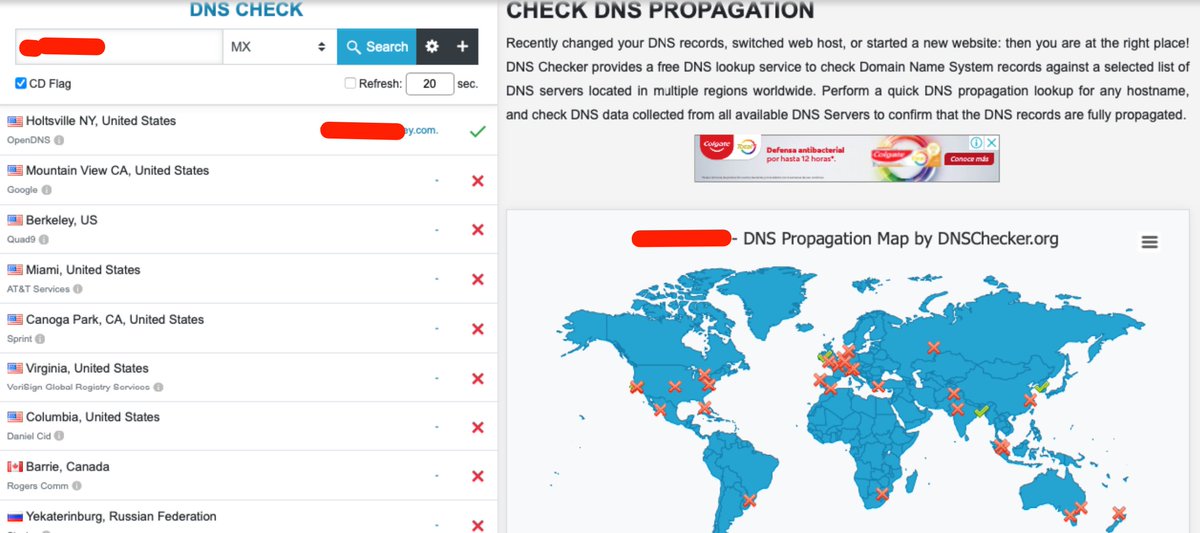Open the map chart hamburger menu
The width and height of the screenshot is (1200, 533).
[1150, 242]
